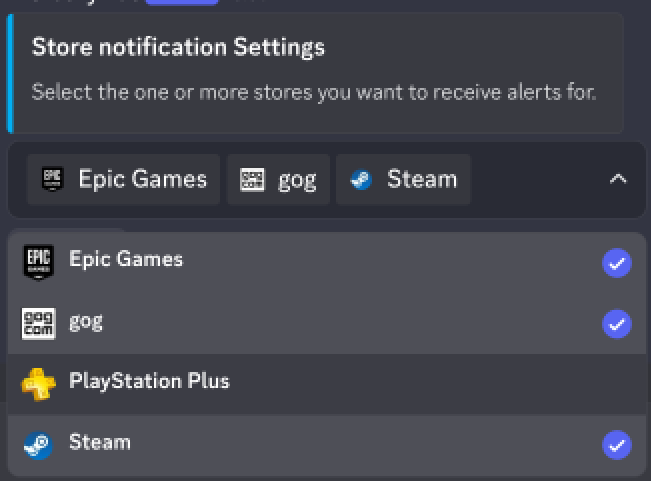
Task: Click the Epic Games logo in dropdown list
Action: click(x=38, y=262)
